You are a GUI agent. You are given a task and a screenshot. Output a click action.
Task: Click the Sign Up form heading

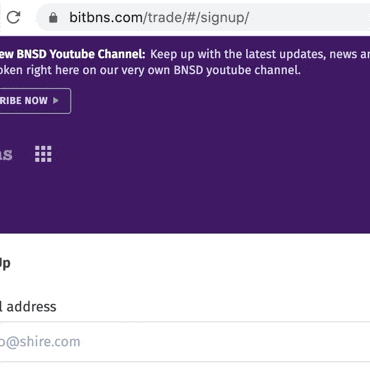(x=5, y=263)
